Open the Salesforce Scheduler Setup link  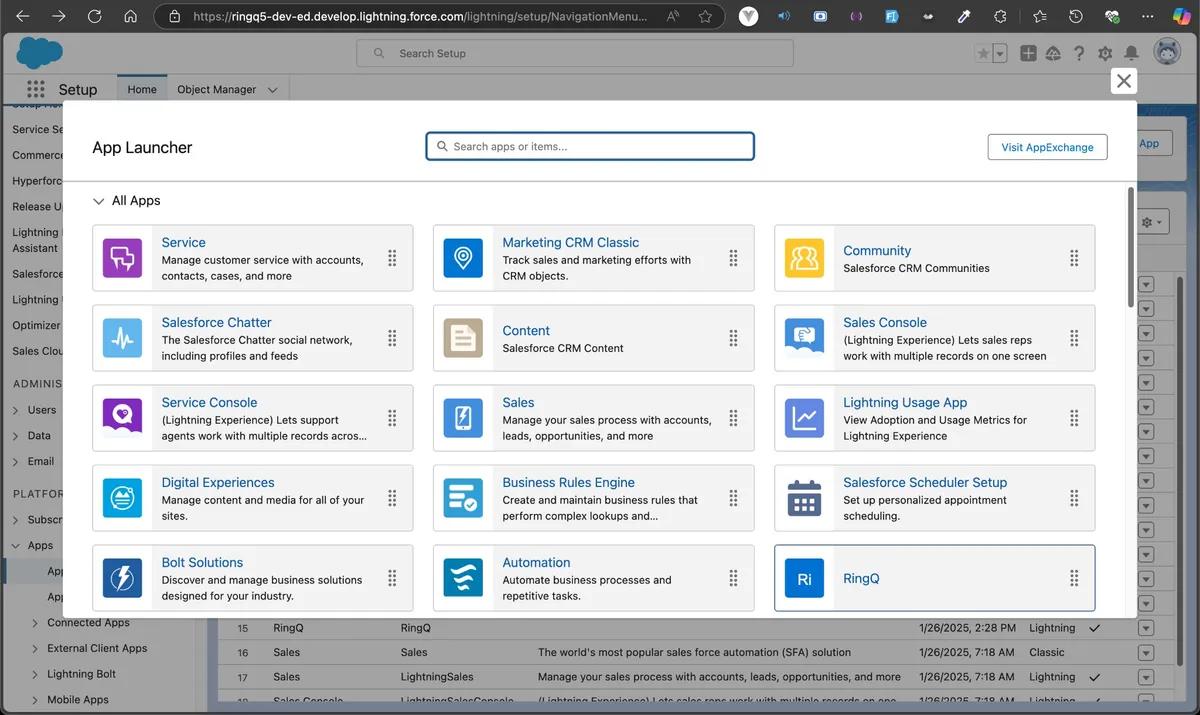tap(925, 482)
